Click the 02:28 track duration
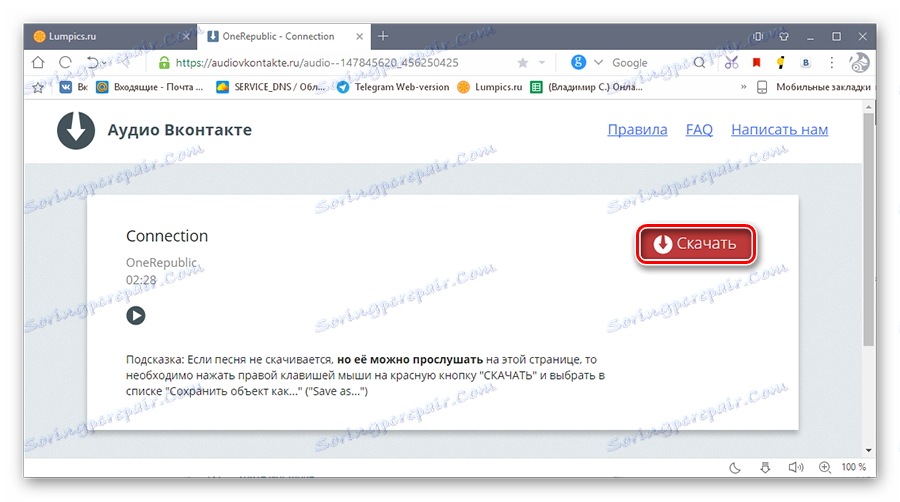 point(141,280)
